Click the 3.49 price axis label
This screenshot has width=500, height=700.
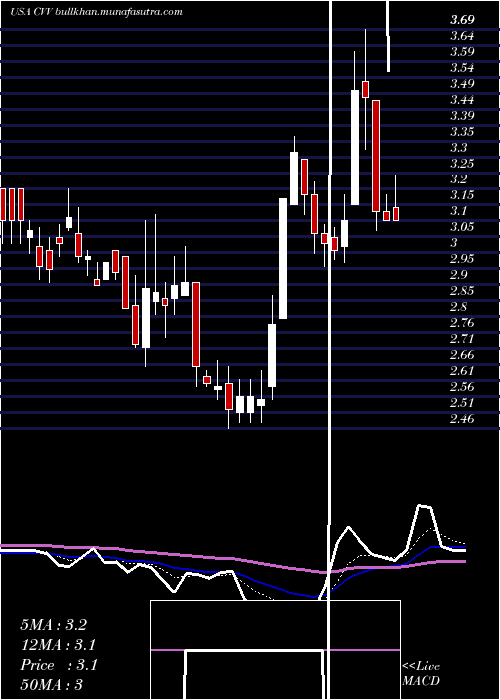462,84
